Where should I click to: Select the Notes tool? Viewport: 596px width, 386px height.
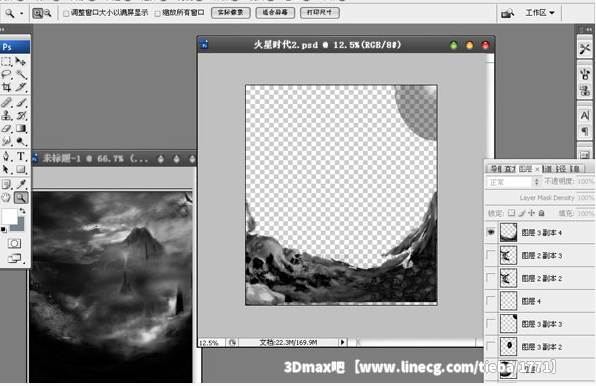click(x=6, y=184)
